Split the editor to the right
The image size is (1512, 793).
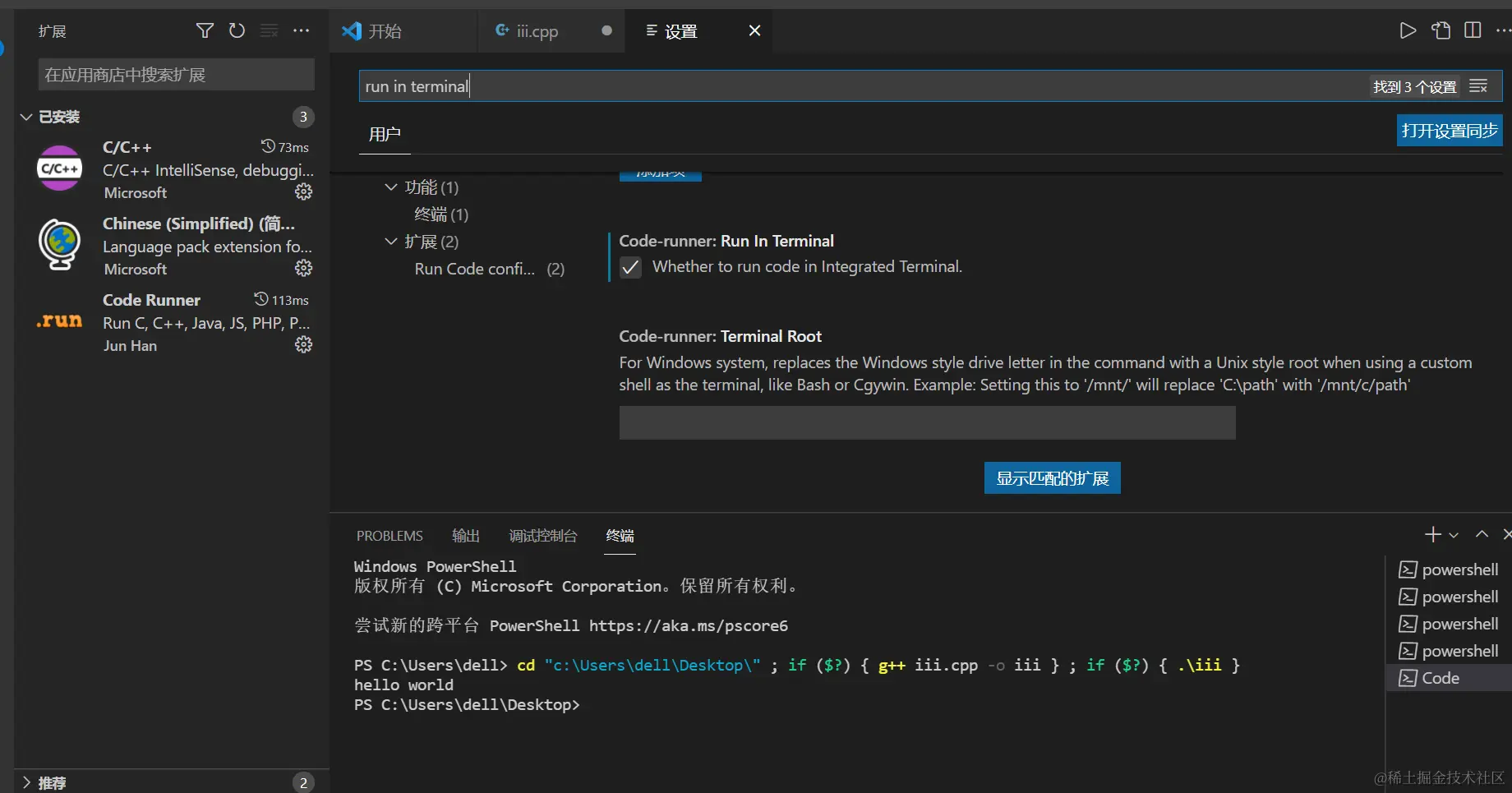(1473, 31)
